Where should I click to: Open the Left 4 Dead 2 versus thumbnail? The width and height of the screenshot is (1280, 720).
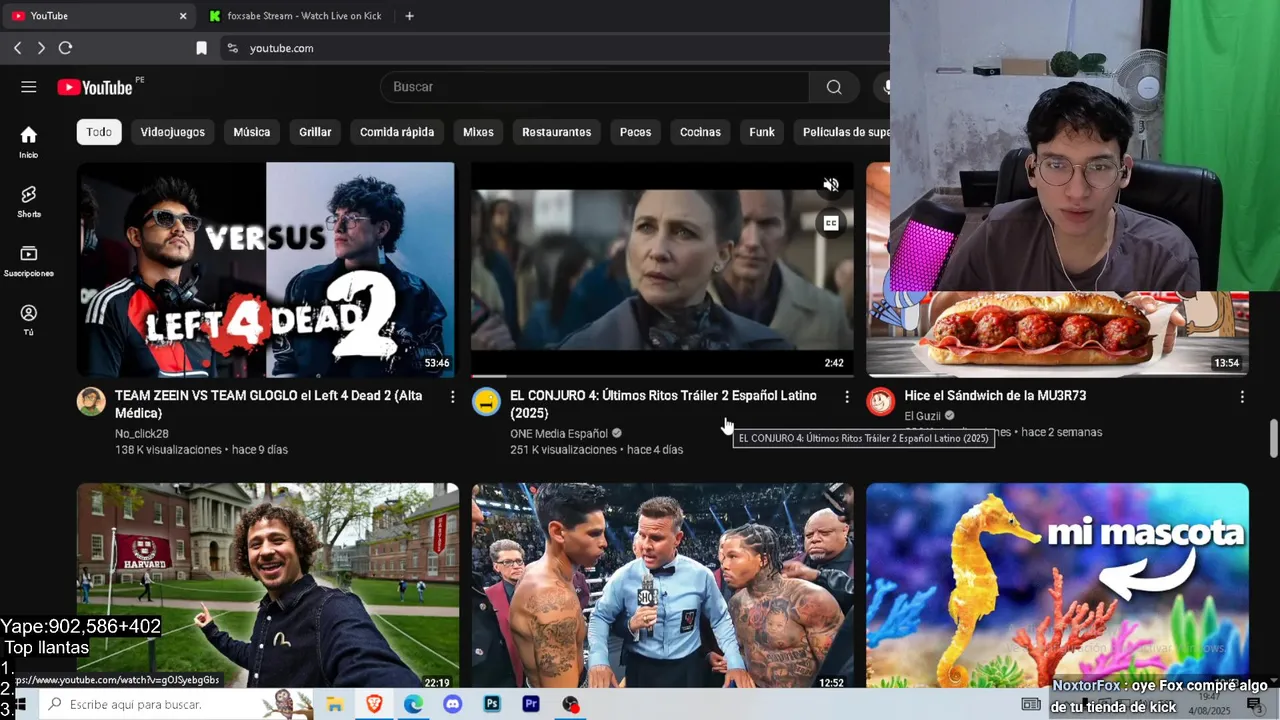pyautogui.click(x=266, y=270)
